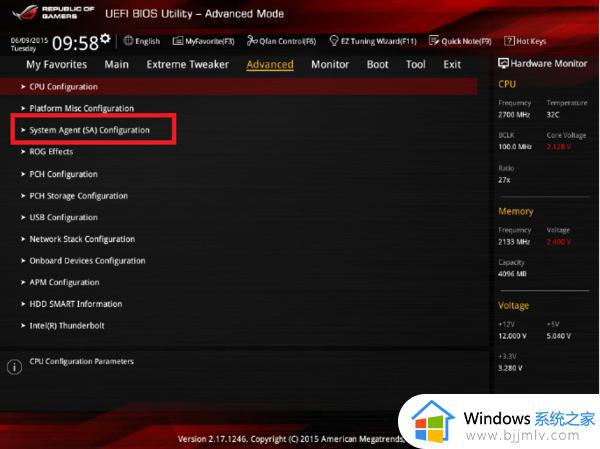Click the CPU Configuration Parameters help text
The image size is (600, 449).
pos(82,361)
